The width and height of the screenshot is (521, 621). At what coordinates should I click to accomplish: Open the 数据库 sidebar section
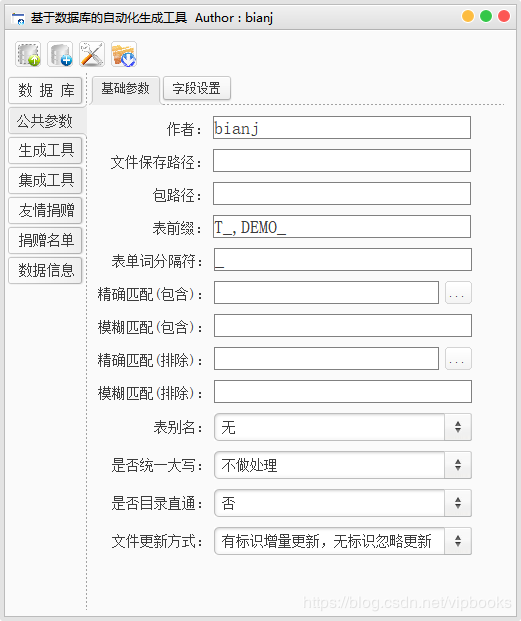[45, 90]
